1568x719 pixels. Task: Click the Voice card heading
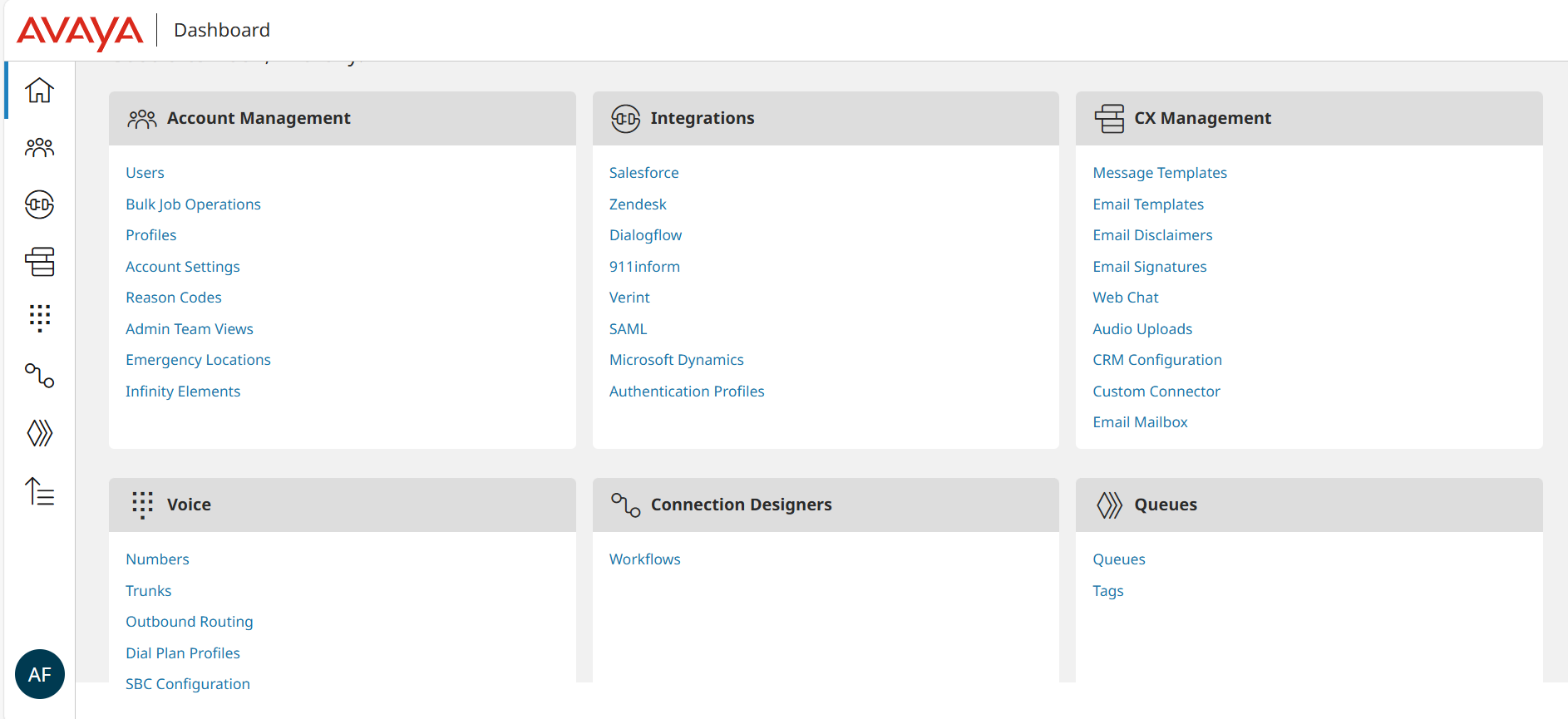point(189,505)
